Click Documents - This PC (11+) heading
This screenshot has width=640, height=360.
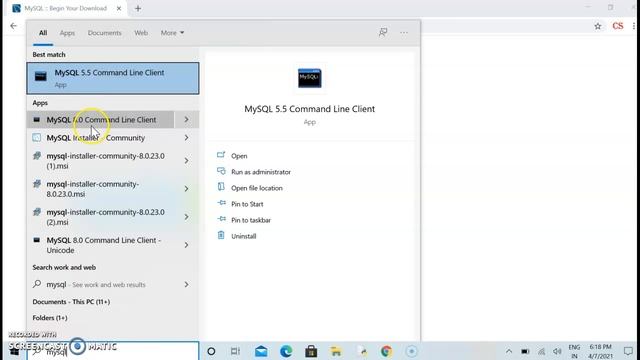click(x=71, y=302)
